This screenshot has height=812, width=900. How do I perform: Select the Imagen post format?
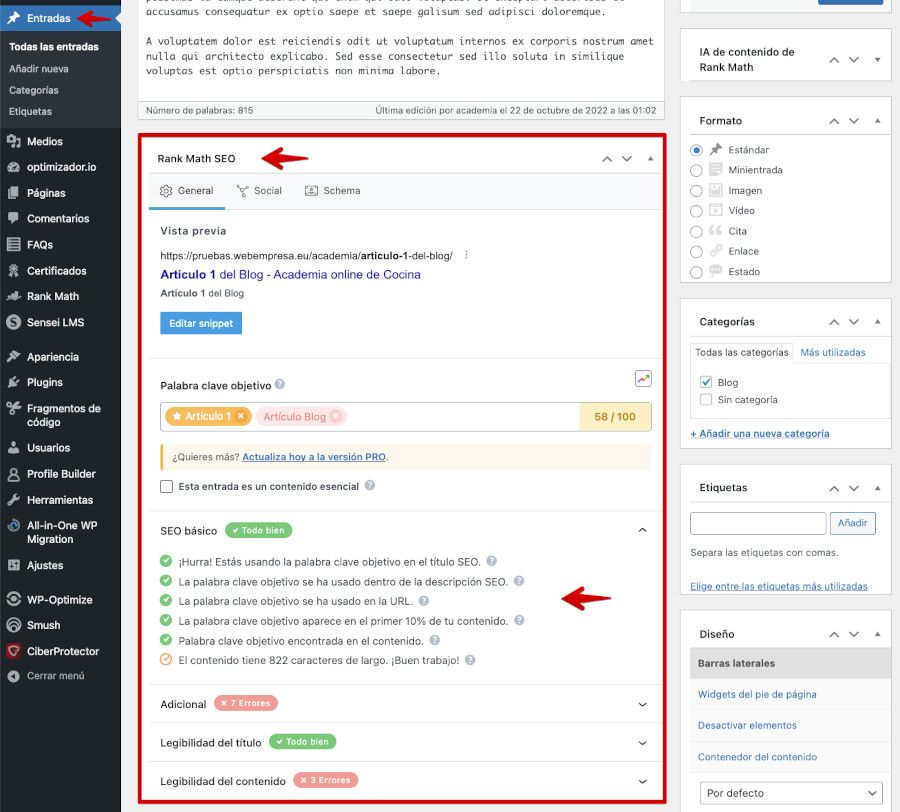(696, 191)
